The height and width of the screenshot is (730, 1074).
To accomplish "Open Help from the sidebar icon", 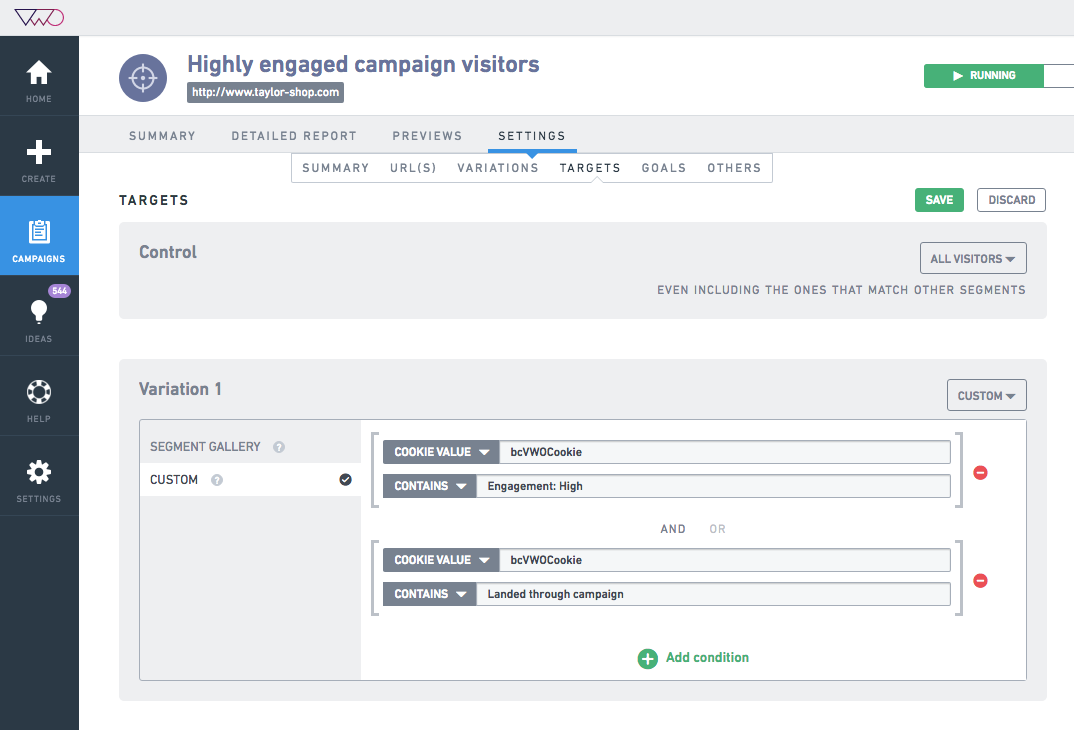I will 39,392.
